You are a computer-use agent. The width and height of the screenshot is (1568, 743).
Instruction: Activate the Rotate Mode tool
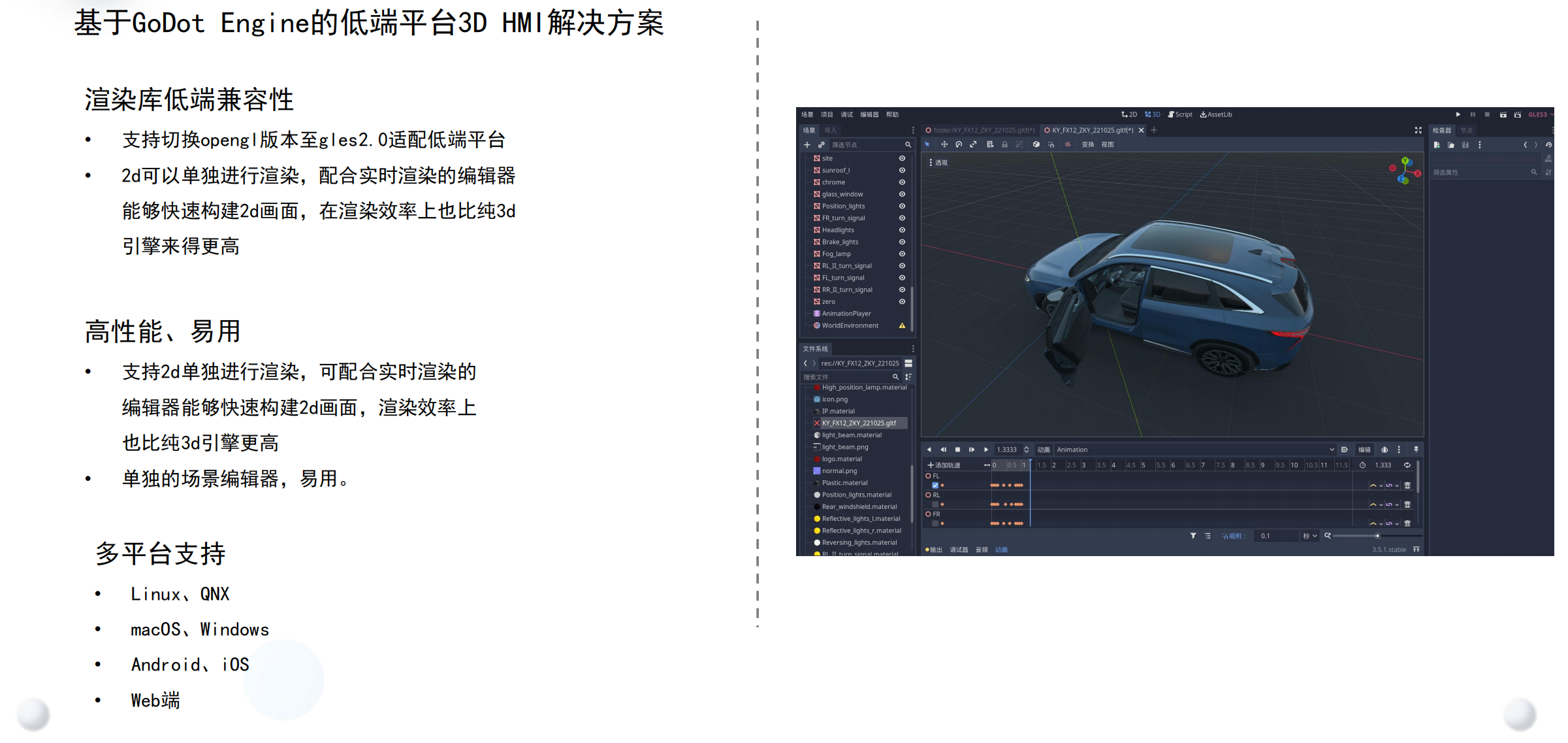coord(959,144)
